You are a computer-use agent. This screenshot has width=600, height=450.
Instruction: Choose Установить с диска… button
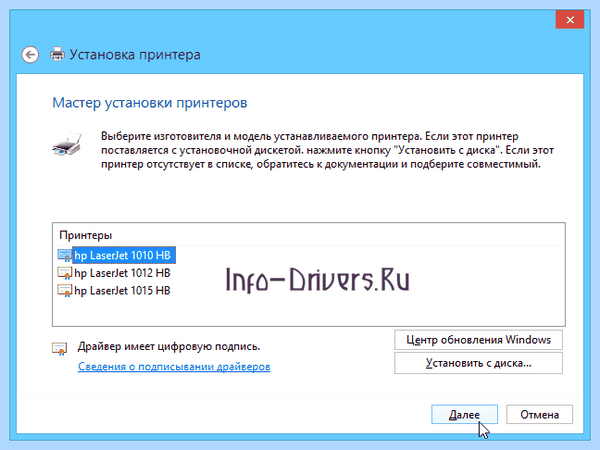[478, 363]
